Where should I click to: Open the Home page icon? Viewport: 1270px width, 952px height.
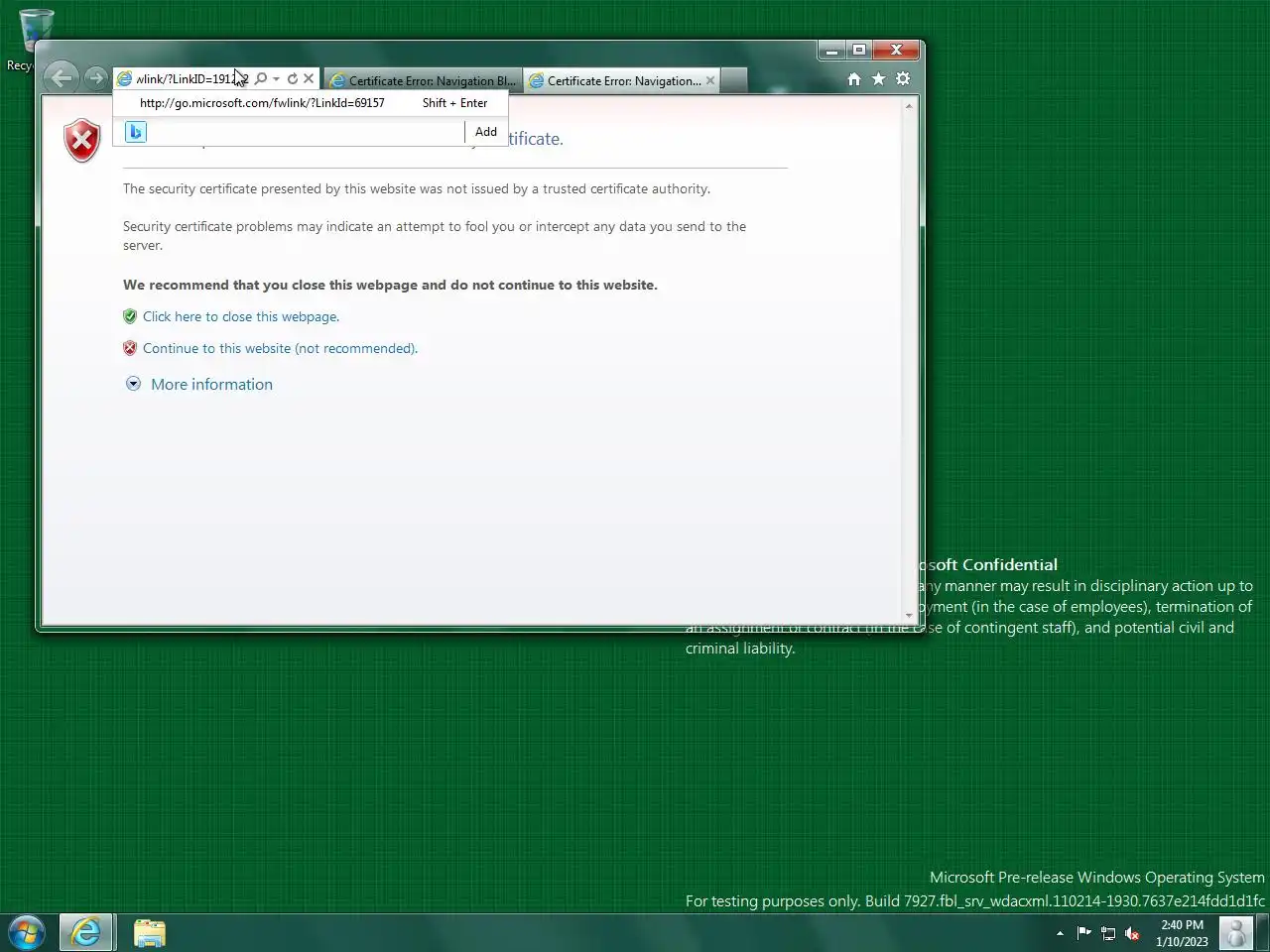[x=854, y=79]
